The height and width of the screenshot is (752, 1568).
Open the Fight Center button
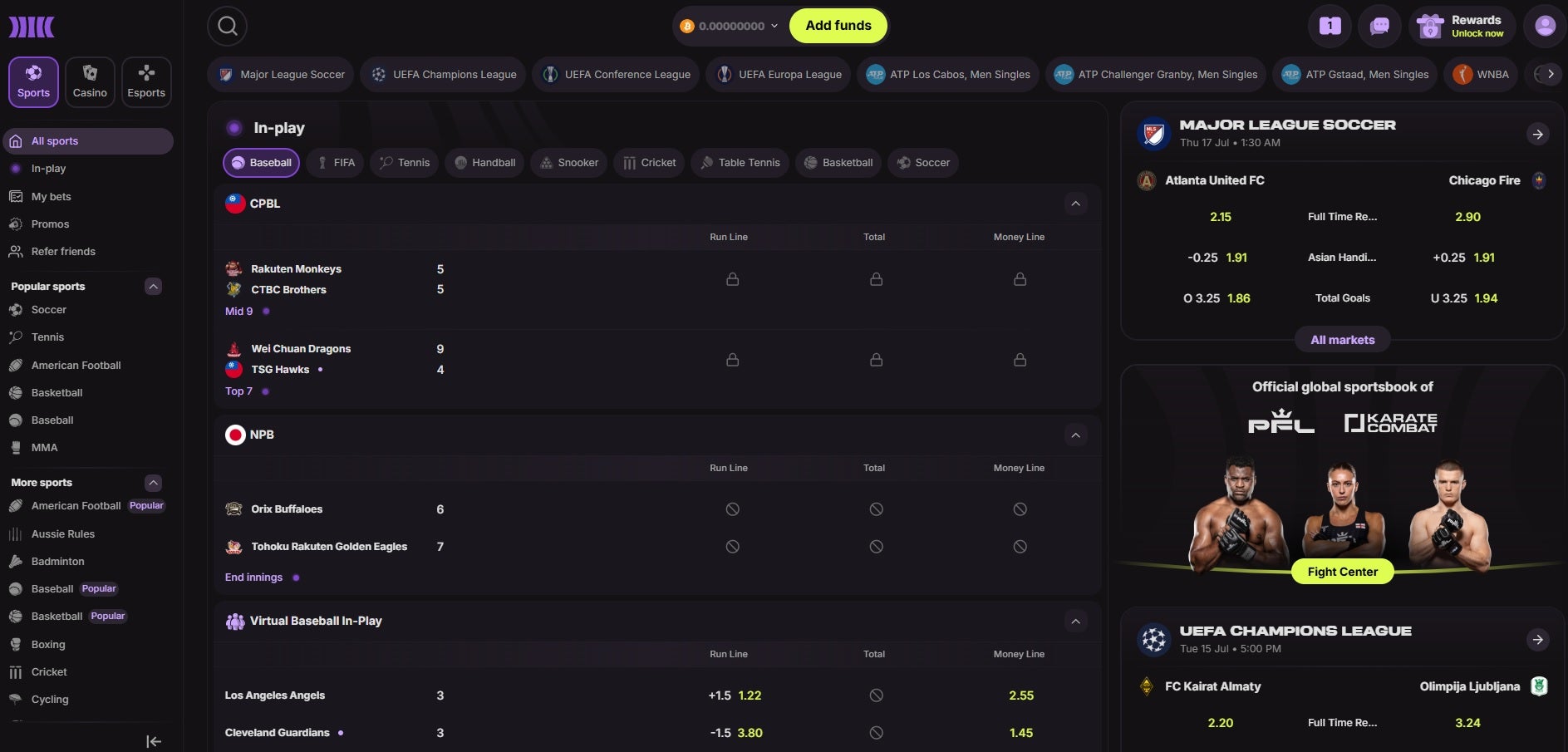click(1342, 572)
